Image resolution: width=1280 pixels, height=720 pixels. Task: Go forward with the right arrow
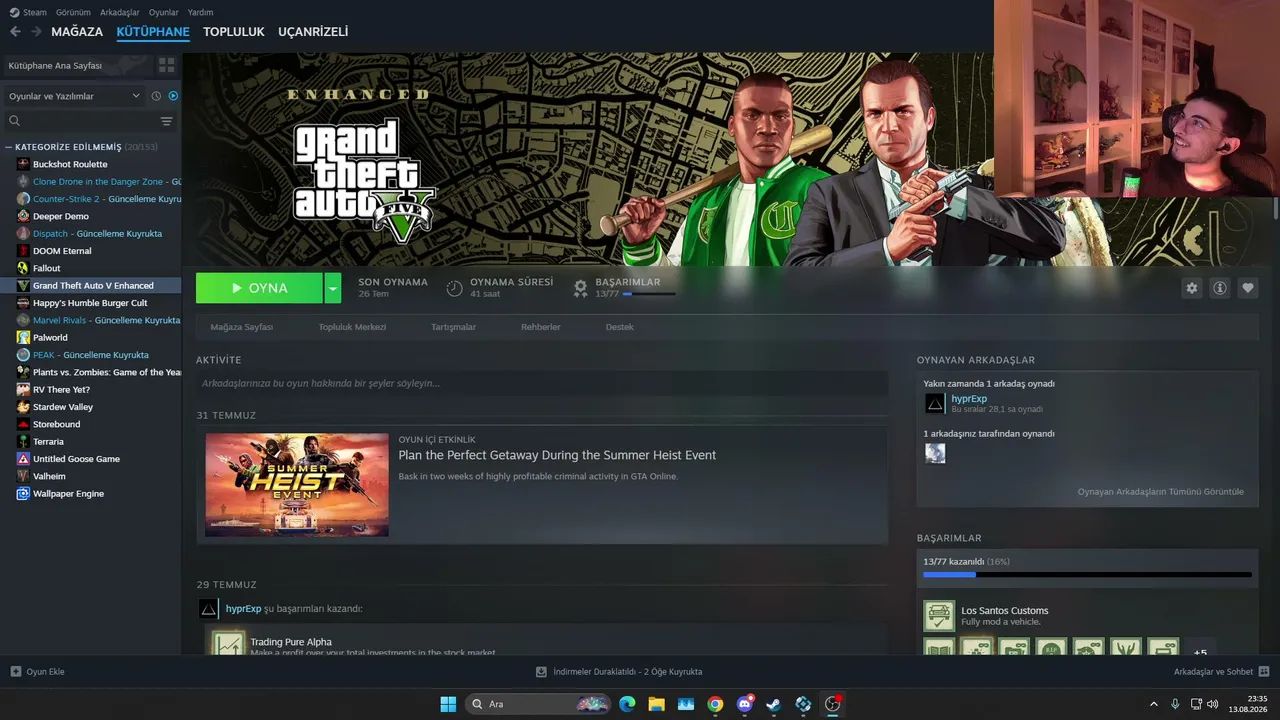click(x=36, y=32)
